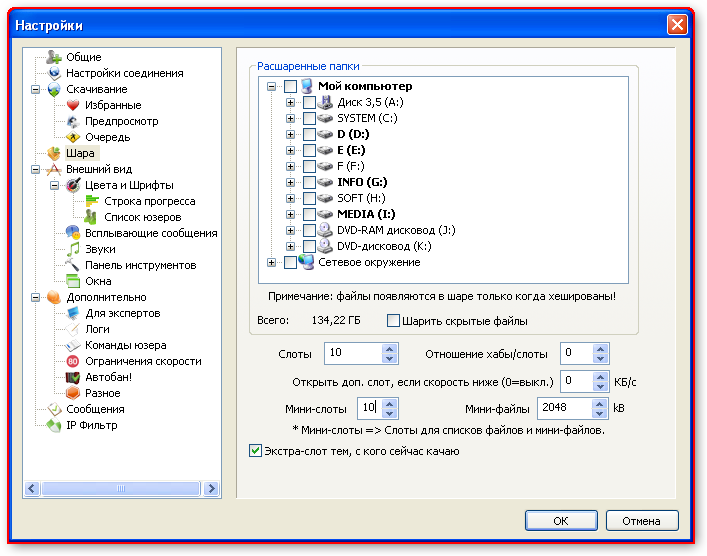Click the Шара share icon

pyautogui.click(x=54, y=153)
